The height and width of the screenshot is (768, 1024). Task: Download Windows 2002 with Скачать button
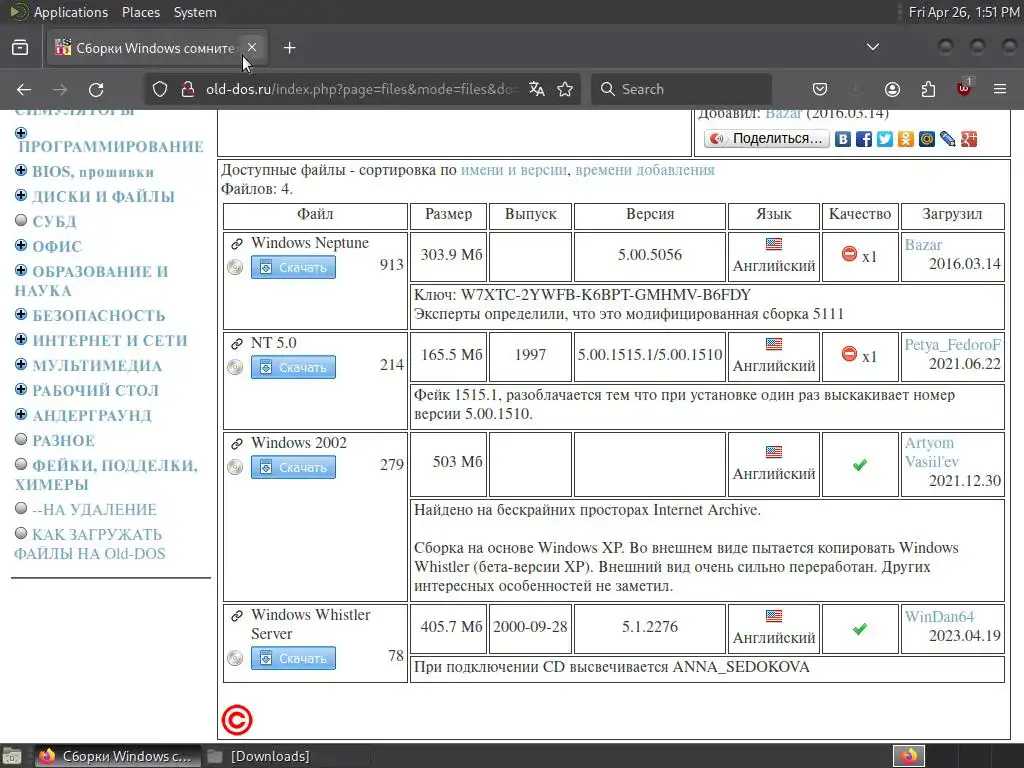tap(293, 467)
